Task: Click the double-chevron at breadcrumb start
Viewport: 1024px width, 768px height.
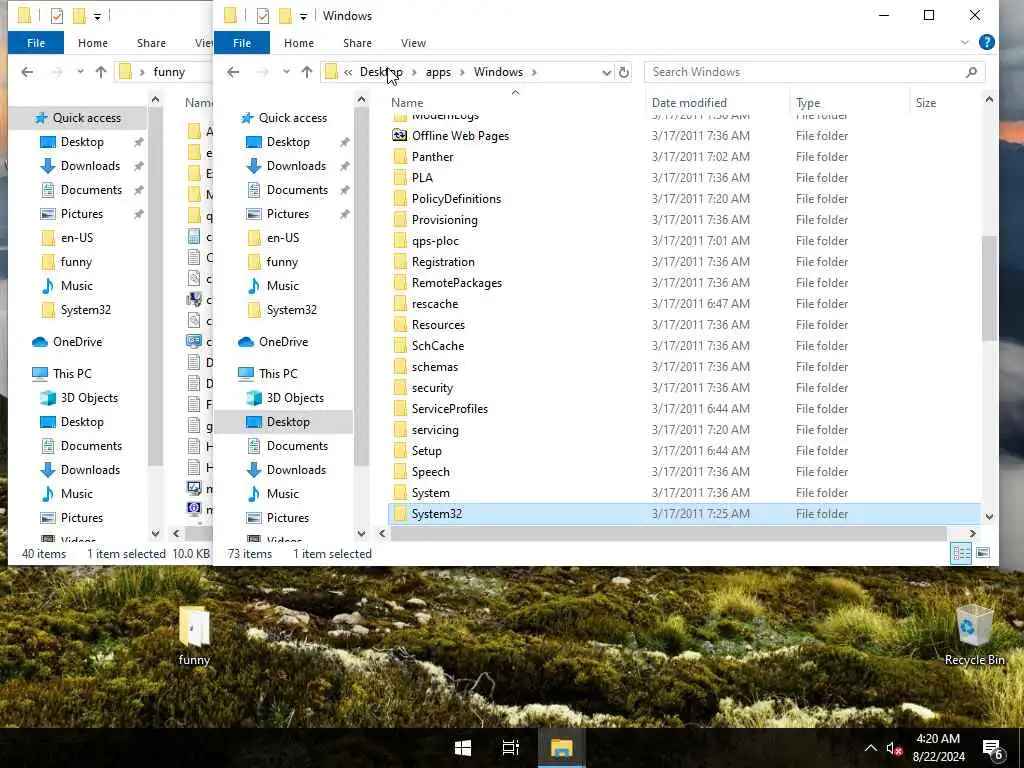Action: click(348, 72)
